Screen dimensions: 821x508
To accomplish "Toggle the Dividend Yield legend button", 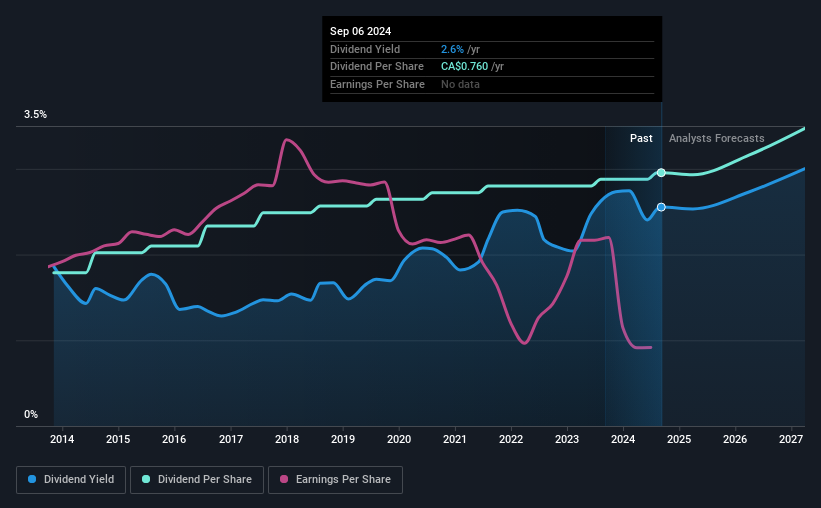I will pyautogui.click(x=71, y=480).
